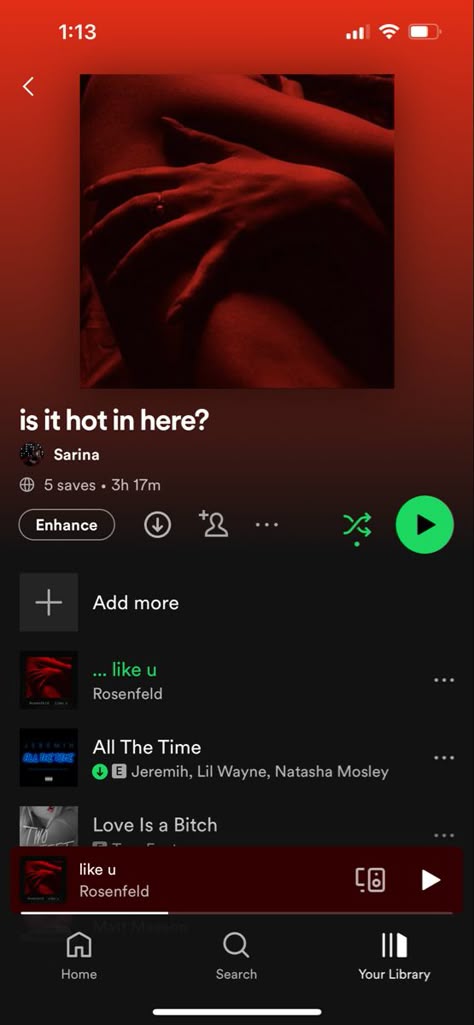
Task: Invite collaborators with the add-person icon
Action: pos(213,524)
